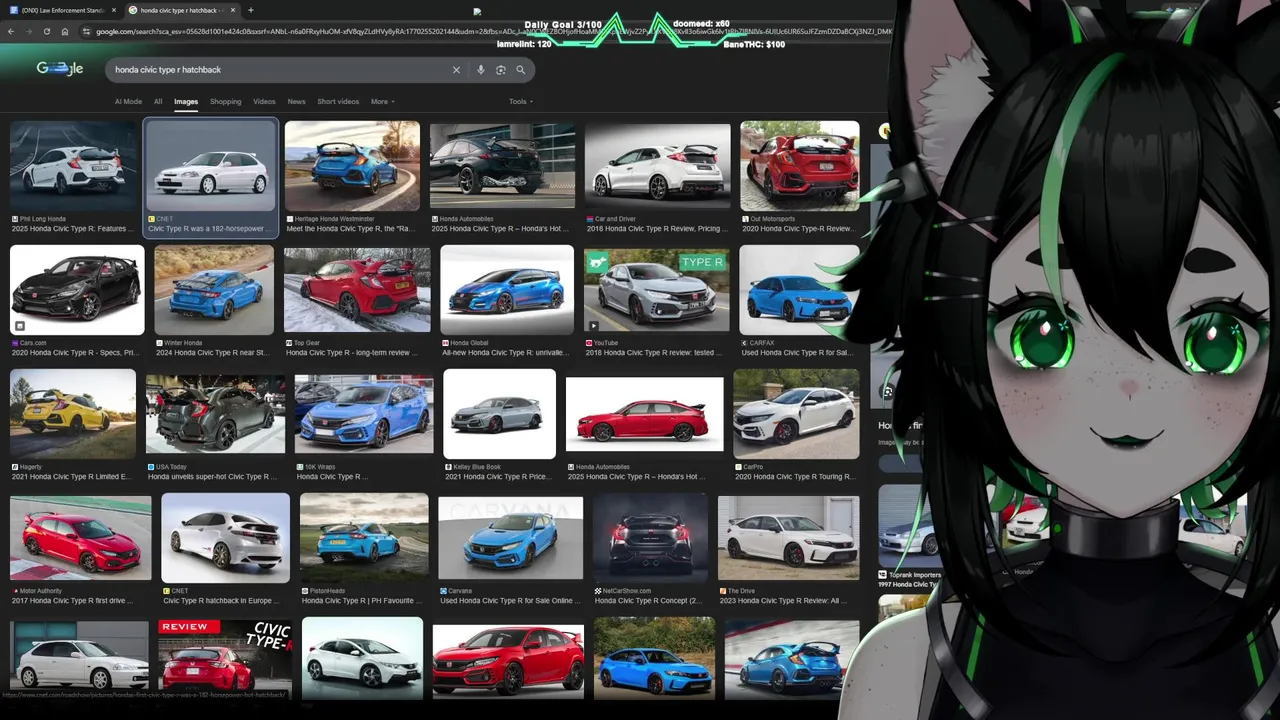The height and width of the screenshot is (720, 1280).
Task: Switch to Shopping results
Action: tap(225, 101)
